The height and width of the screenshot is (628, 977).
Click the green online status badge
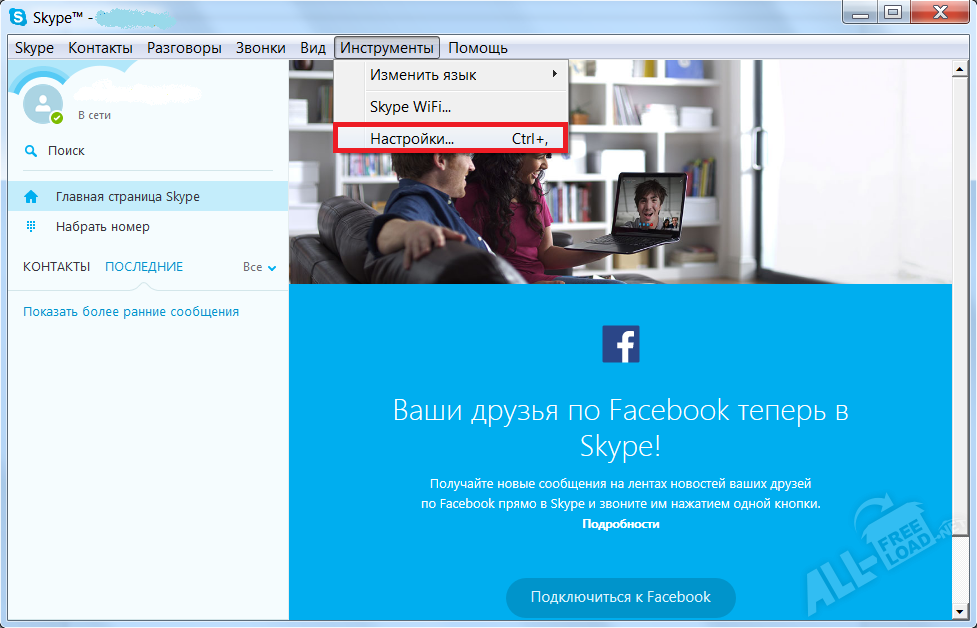[x=57, y=118]
